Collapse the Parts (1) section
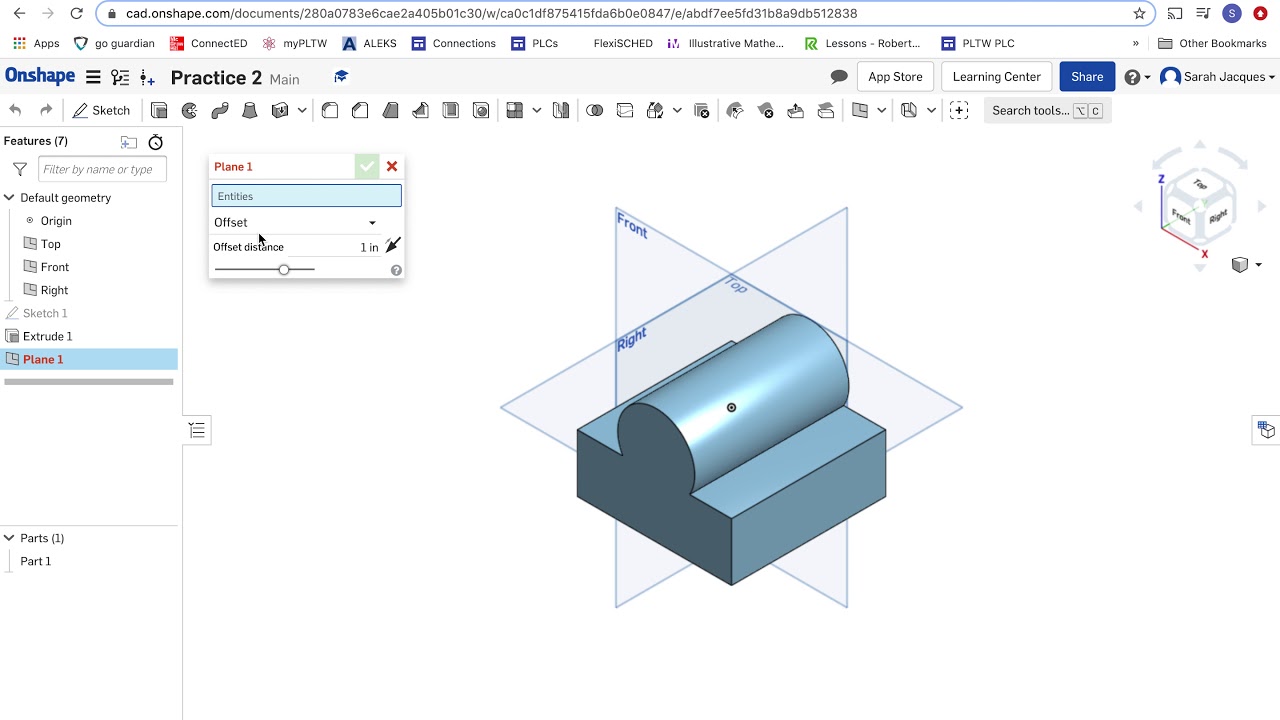Viewport: 1280px width, 720px height. [x=9, y=538]
